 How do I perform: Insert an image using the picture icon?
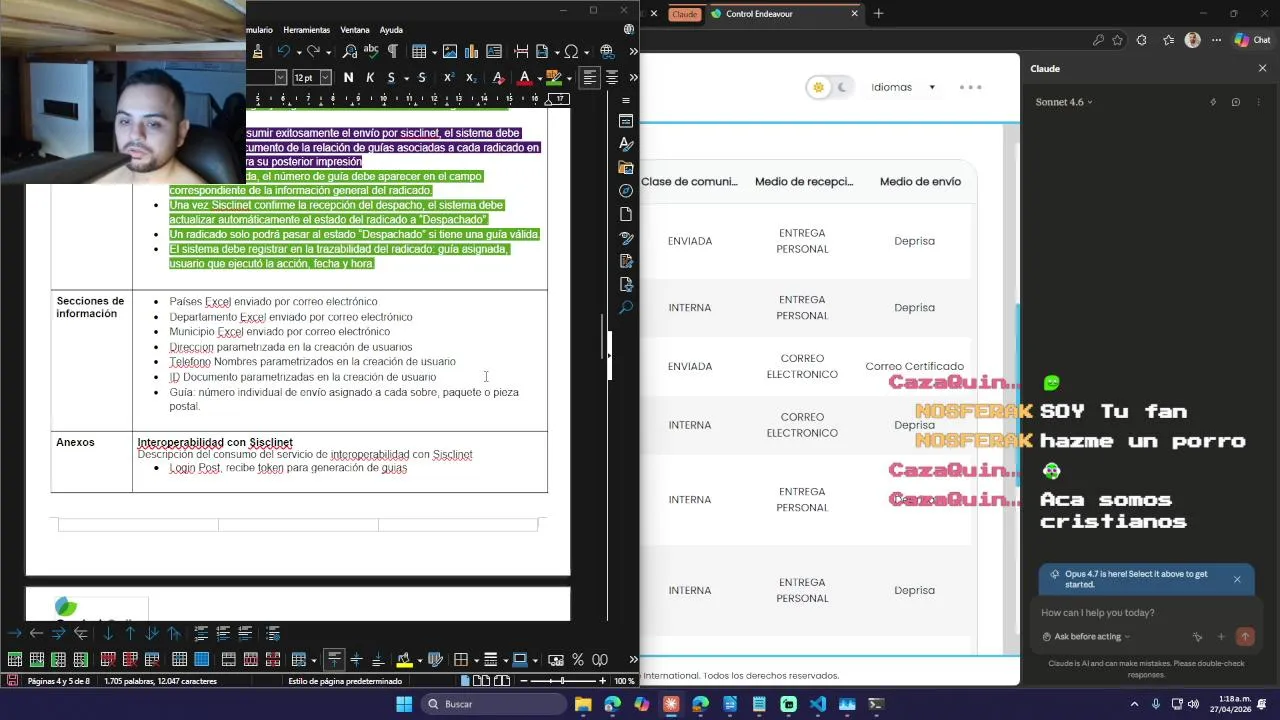point(450,52)
